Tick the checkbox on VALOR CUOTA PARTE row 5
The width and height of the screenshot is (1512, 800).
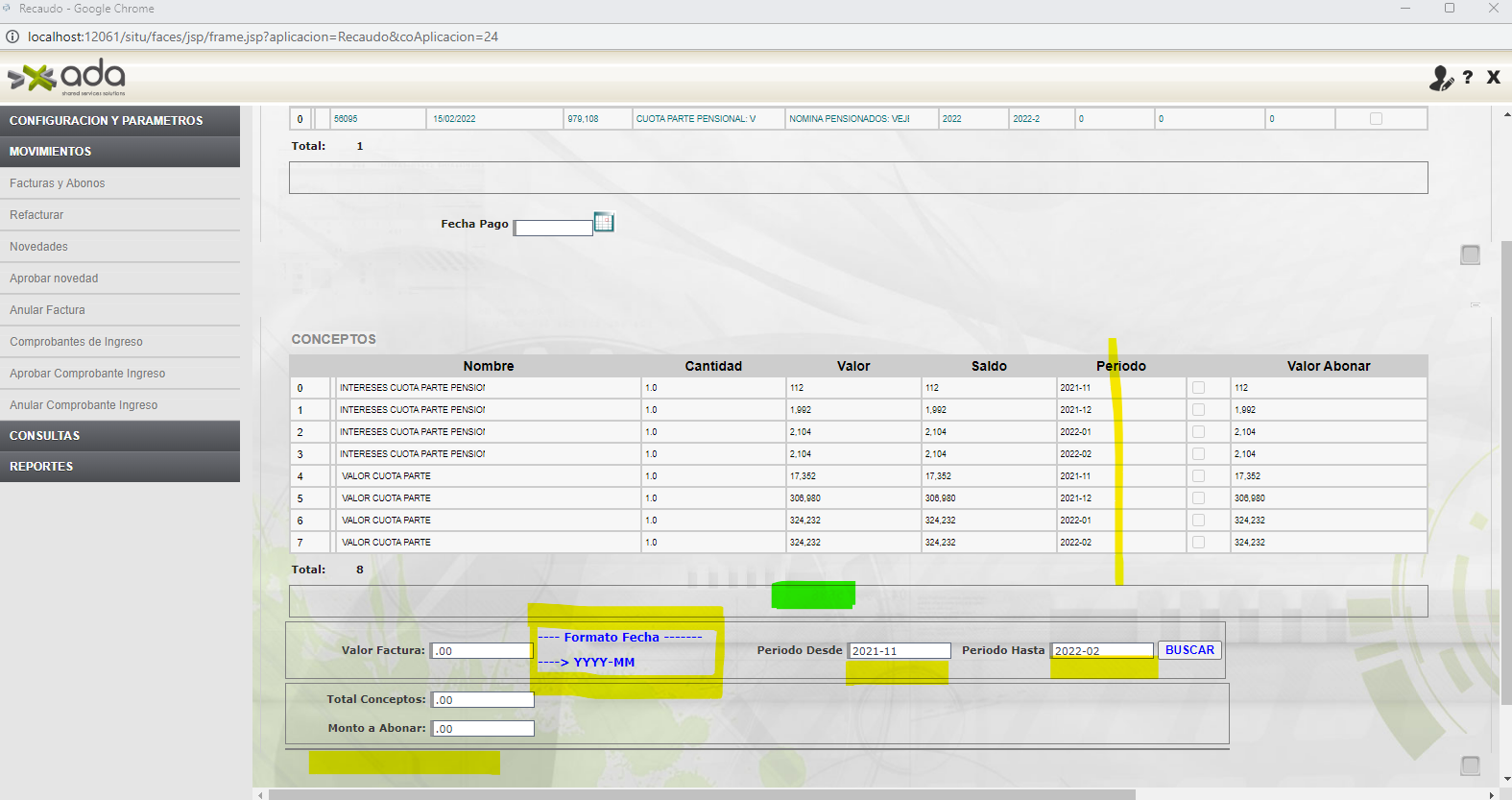pos(1198,498)
